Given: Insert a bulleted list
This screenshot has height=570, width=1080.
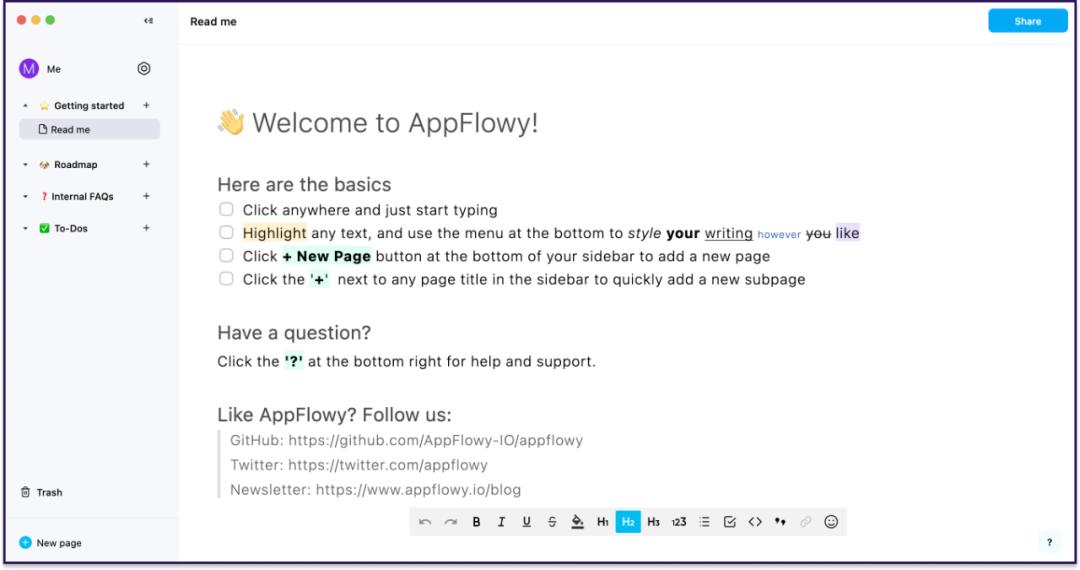Looking at the screenshot, I should [704, 522].
